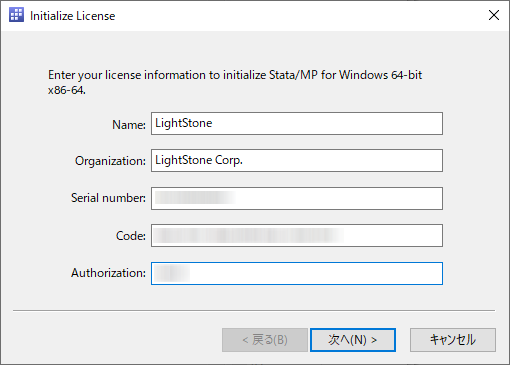Click the Name: label
Image resolution: width=510 pixels, height=365 pixels.
point(129,125)
